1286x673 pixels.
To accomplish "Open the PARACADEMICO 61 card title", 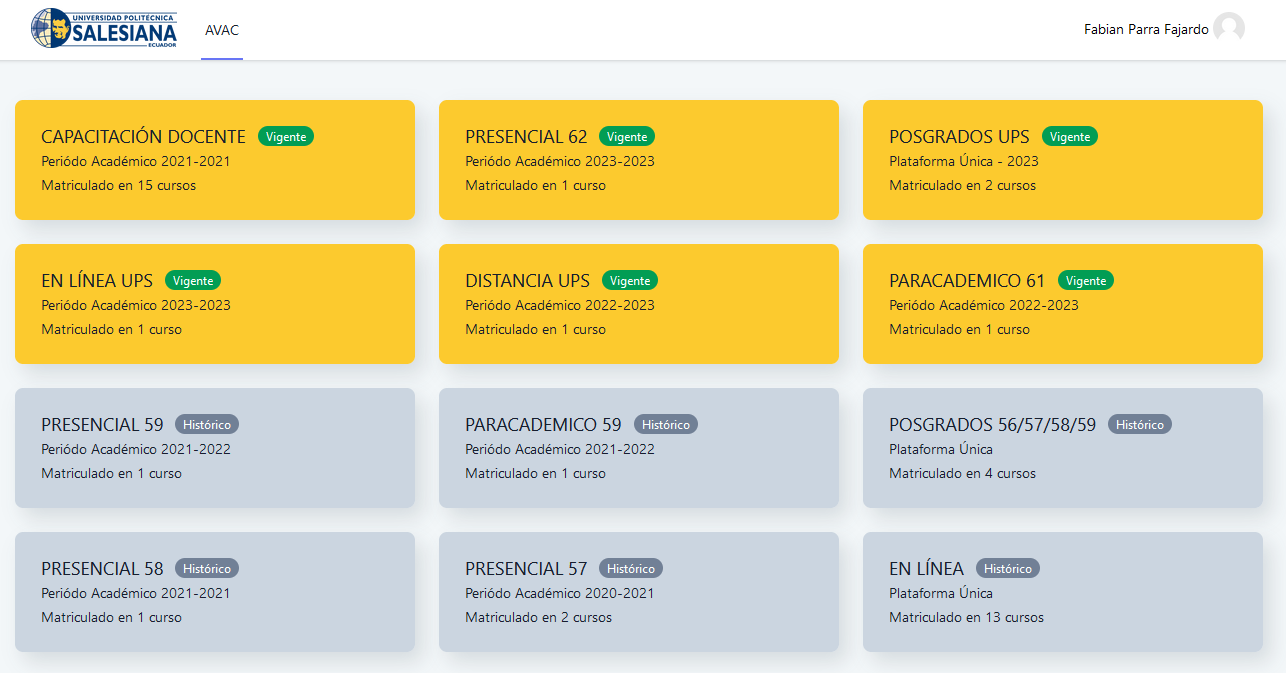I will 967,281.
